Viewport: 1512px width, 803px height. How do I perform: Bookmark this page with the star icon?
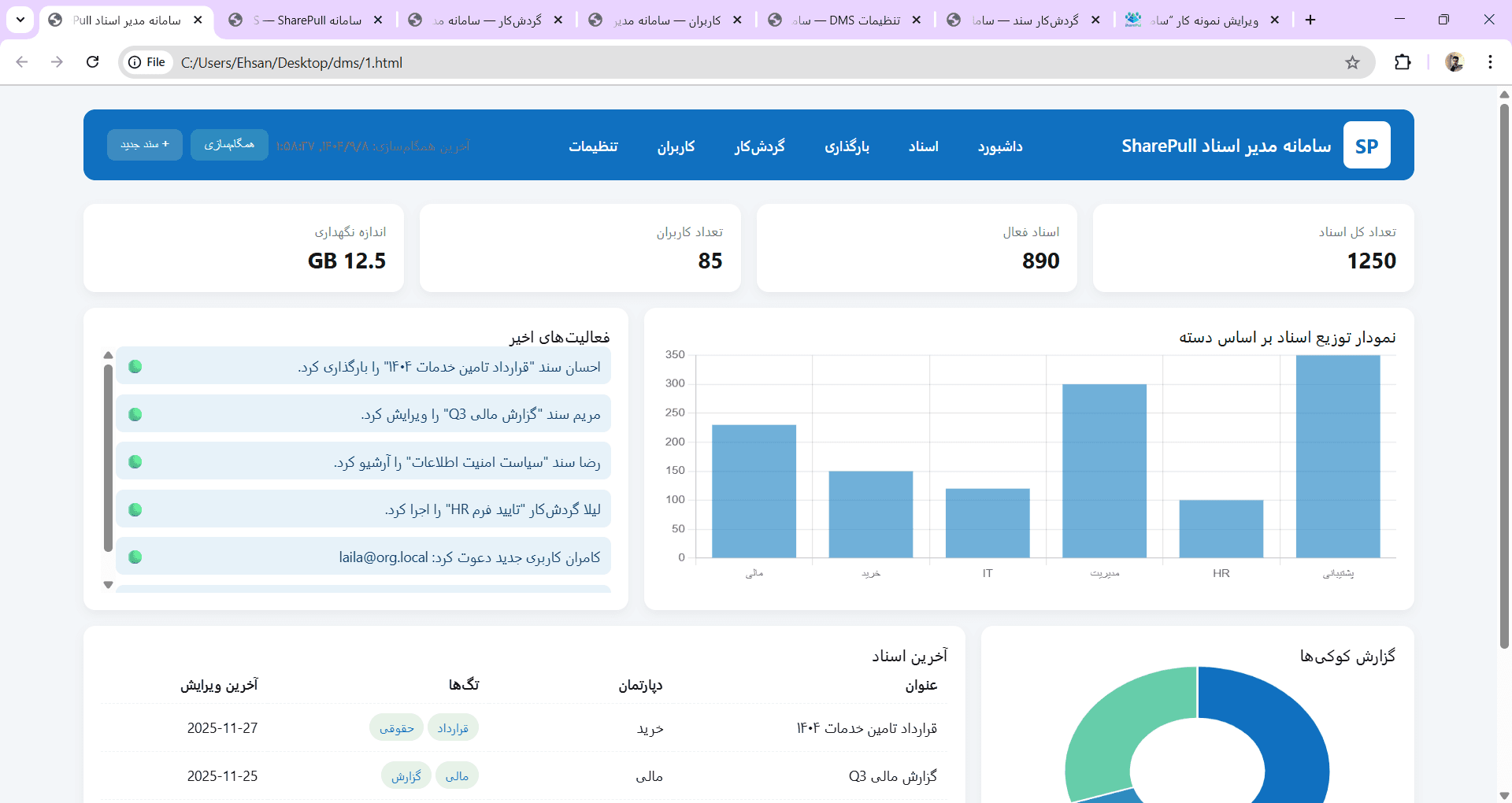(x=1352, y=62)
